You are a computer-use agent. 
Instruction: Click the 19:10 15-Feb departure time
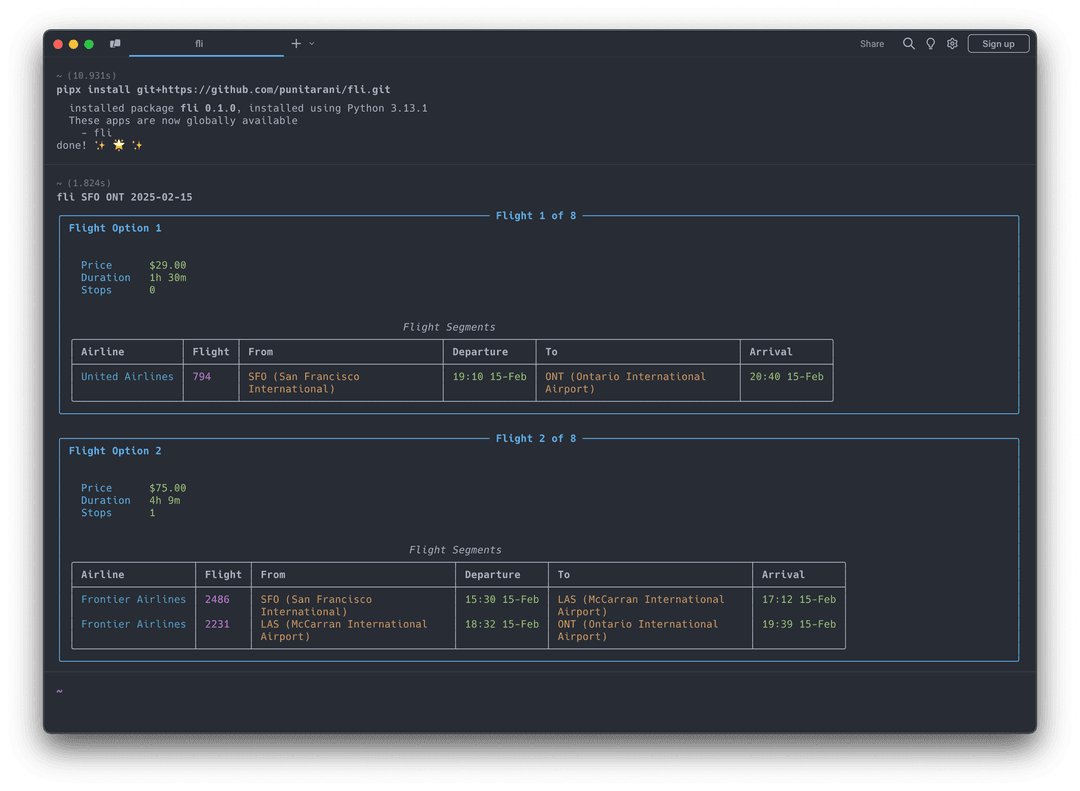pos(489,376)
